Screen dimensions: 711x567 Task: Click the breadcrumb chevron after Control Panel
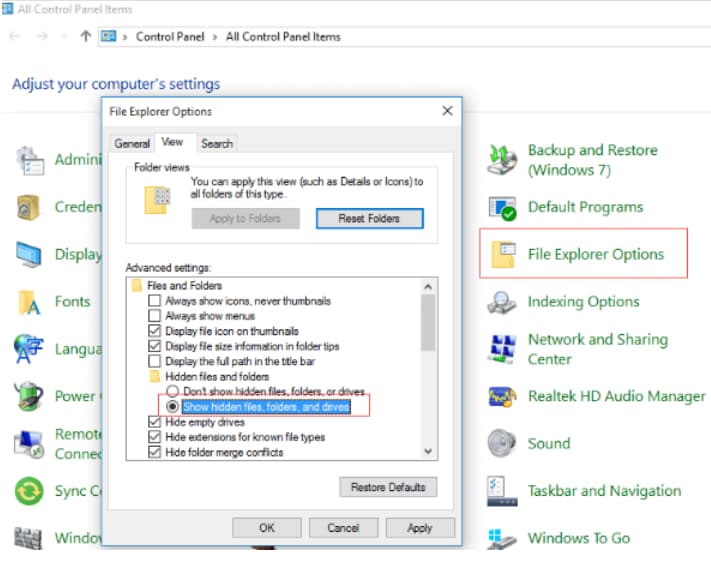pyautogui.click(x=215, y=37)
